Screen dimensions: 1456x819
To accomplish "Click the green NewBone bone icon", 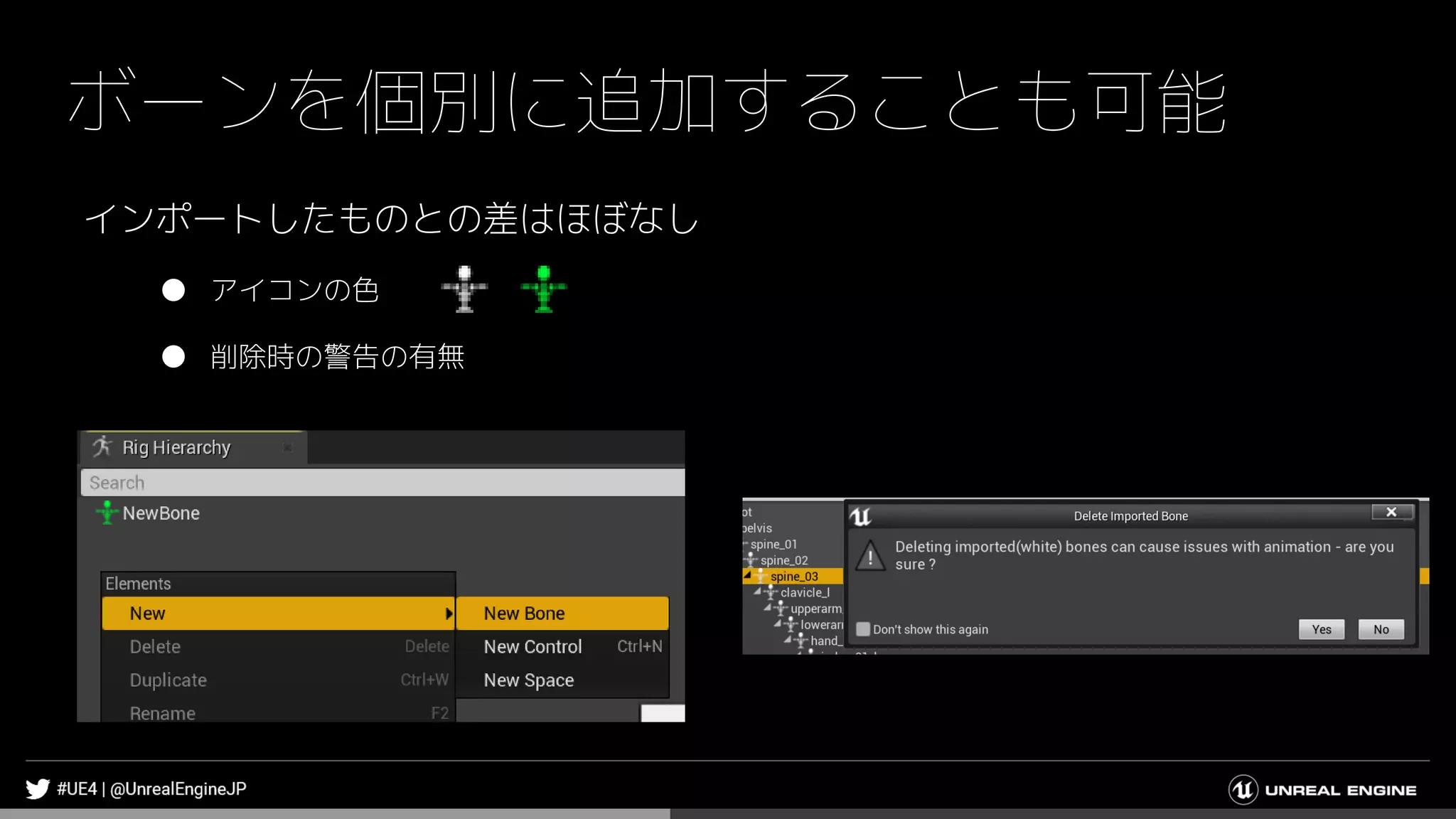I will pos(107,513).
